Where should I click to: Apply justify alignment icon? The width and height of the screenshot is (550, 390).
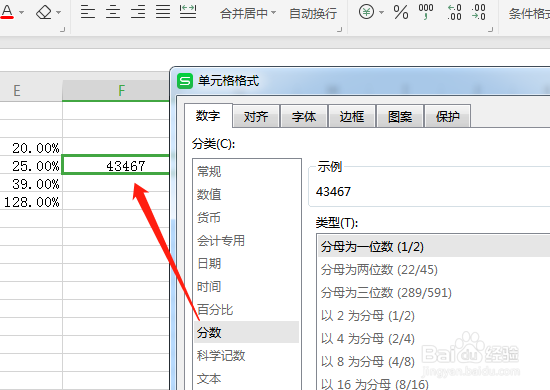point(163,12)
